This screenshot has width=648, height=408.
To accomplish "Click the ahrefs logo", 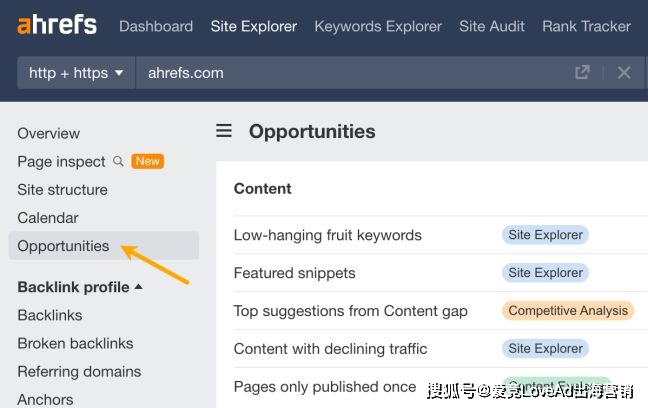I will tap(57, 24).
